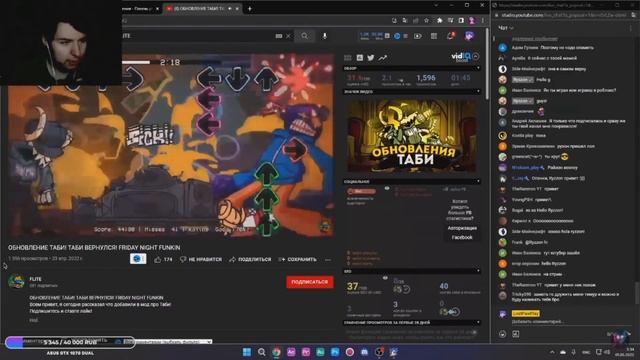Open the Chrome extensions puzzle icon
Image resolution: width=640 pixels, height=360 pixels.
(x=440, y=20)
